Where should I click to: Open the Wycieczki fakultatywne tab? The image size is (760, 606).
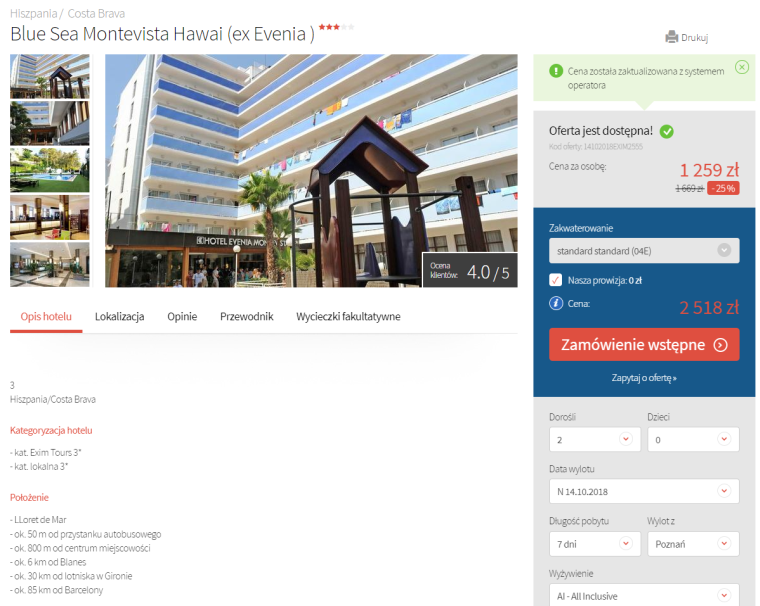click(348, 317)
